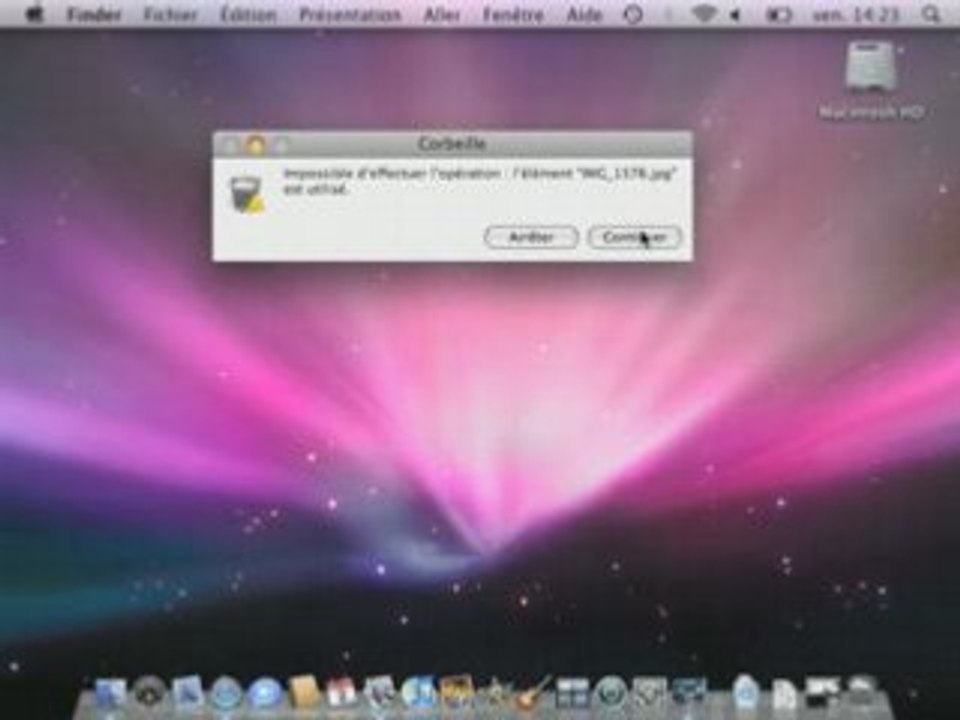Click the Corbeille dialog title bar
The width and height of the screenshot is (960, 720).
click(452, 144)
